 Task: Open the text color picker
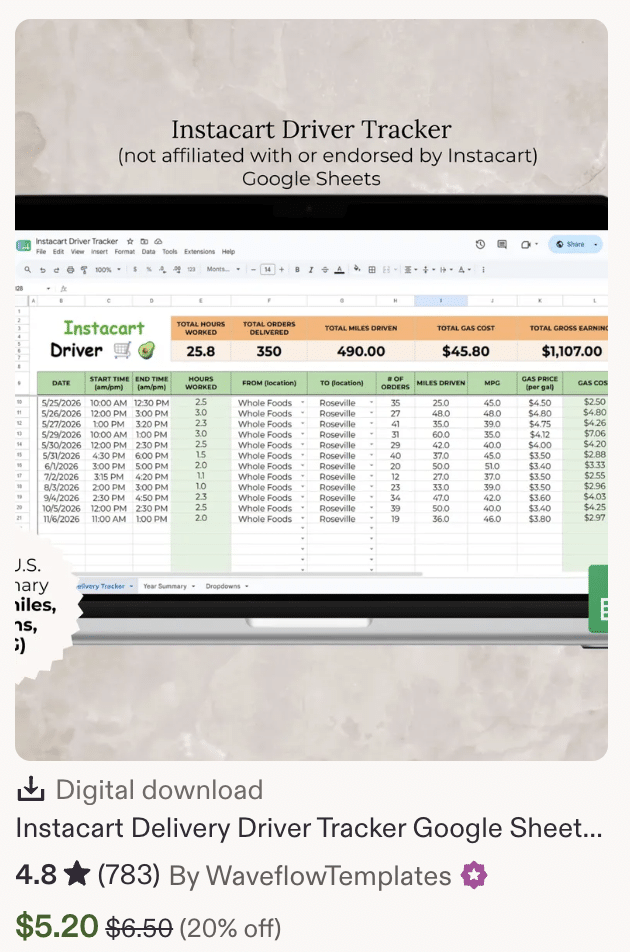pyautogui.click(x=339, y=270)
